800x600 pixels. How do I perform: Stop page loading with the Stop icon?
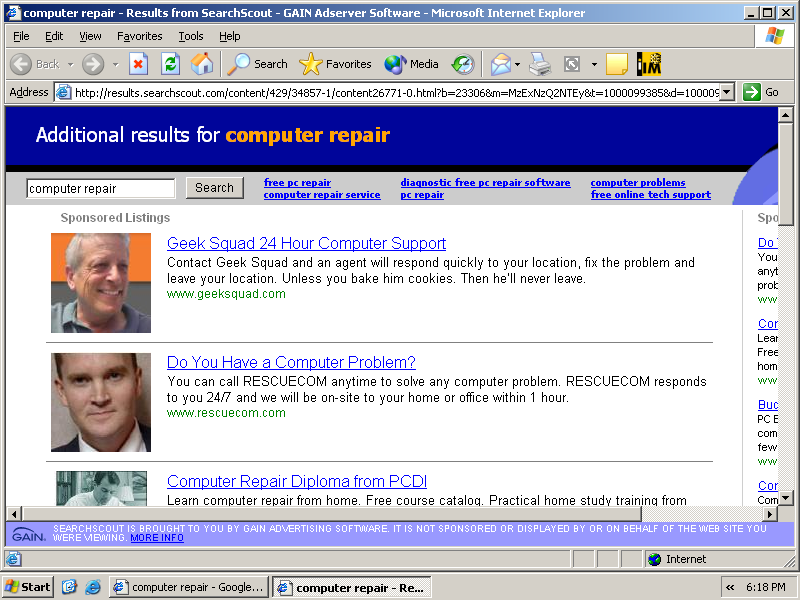pyautogui.click(x=138, y=64)
